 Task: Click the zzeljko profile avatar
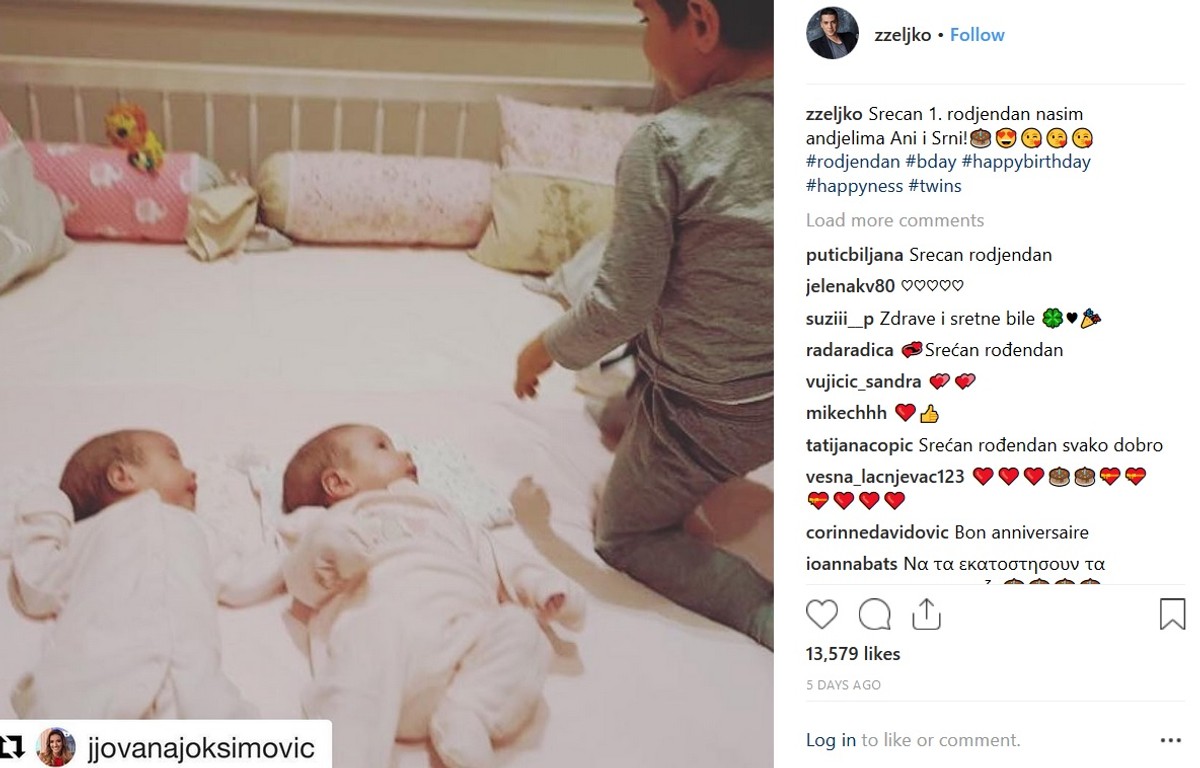pyautogui.click(x=832, y=34)
